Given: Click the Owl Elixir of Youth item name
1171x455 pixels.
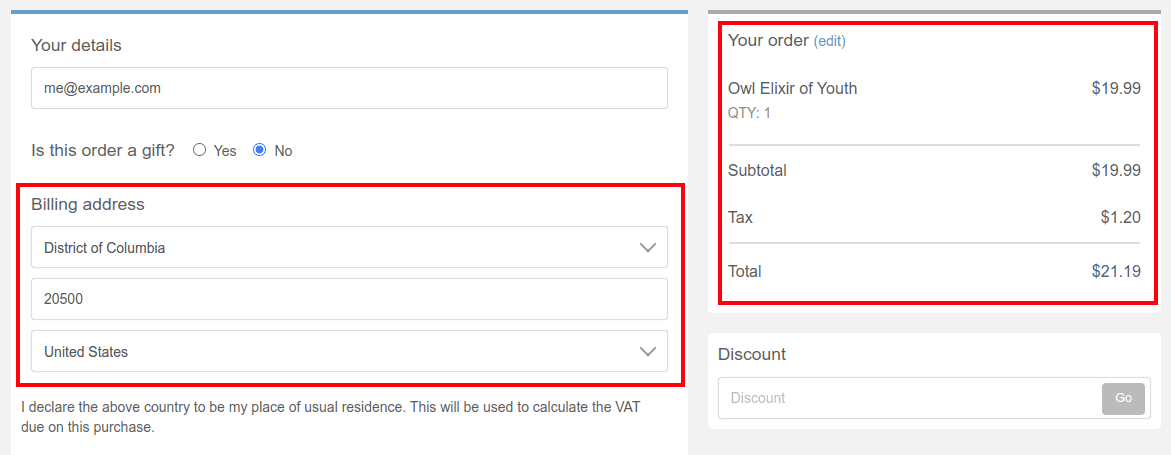Looking at the screenshot, I should pyautogui.click(x=792, y=88).
